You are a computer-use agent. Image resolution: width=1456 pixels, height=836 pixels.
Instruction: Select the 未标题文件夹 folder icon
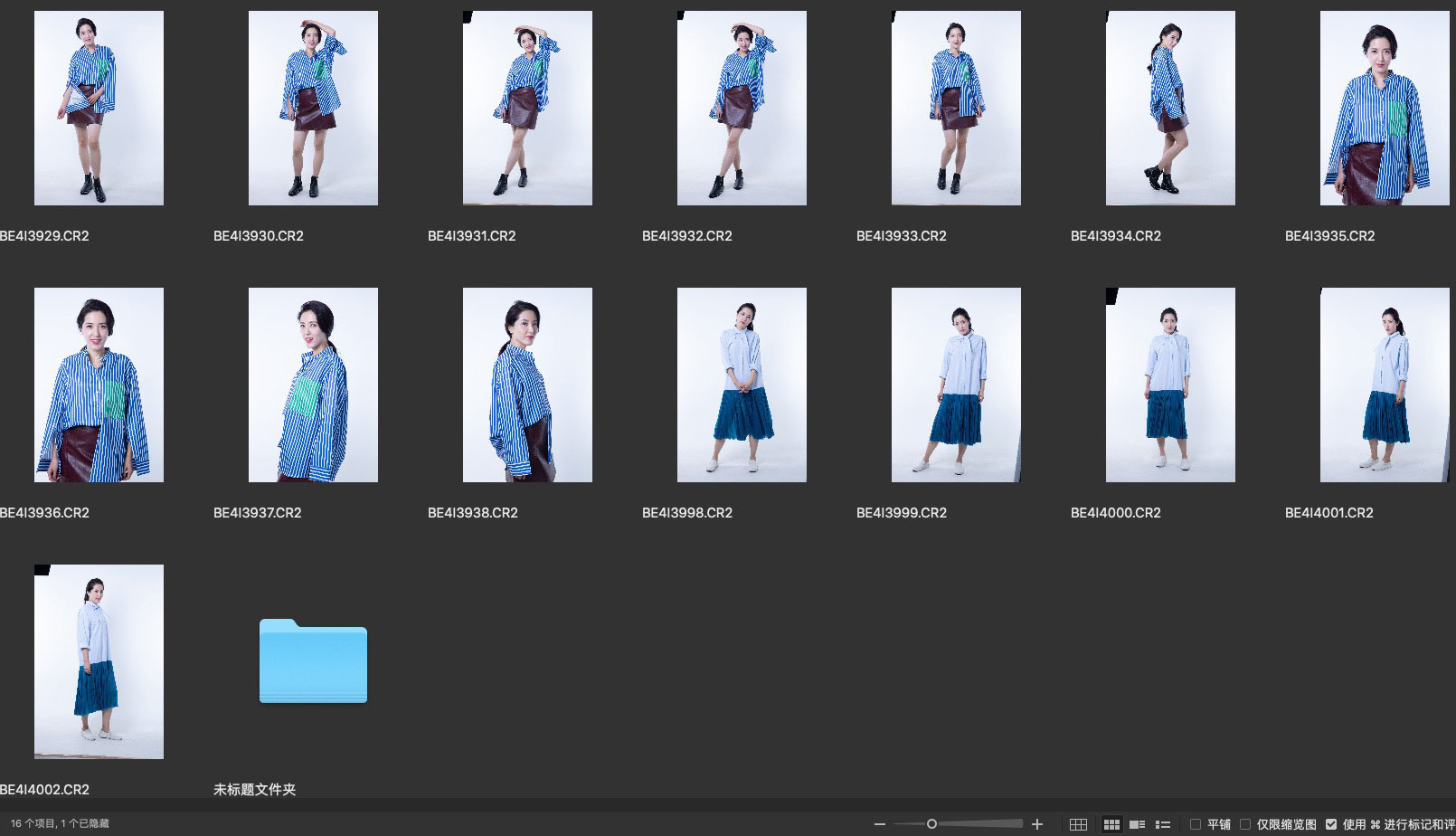(313, 661)
